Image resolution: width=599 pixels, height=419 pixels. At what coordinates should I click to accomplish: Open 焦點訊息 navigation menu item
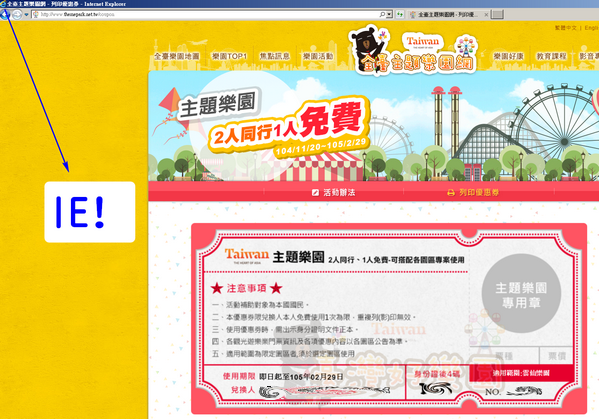(x=275, y=56)
